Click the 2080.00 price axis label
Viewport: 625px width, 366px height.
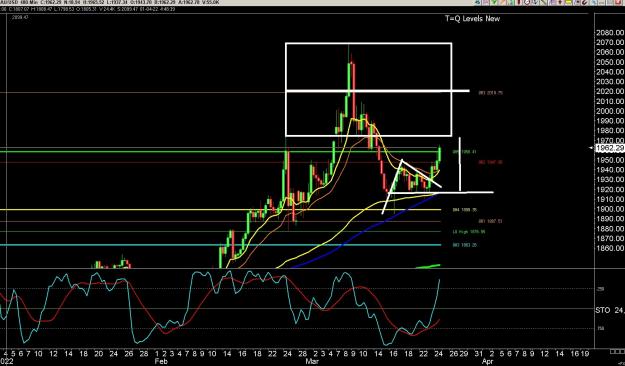click(x=610, y=32)
